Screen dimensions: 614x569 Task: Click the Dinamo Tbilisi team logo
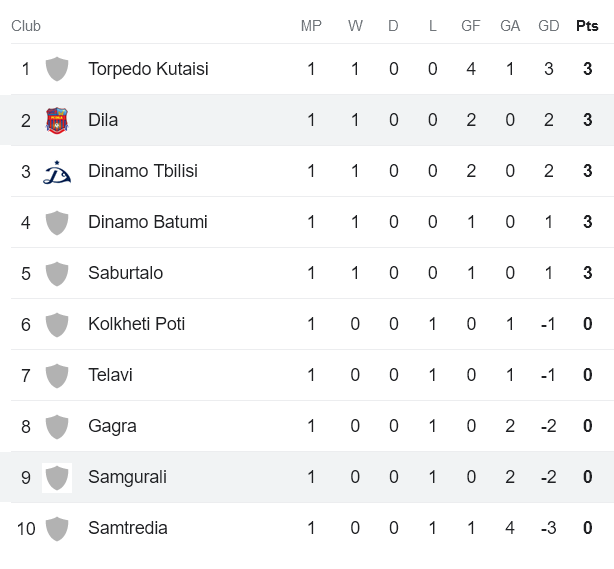(57, 171)
